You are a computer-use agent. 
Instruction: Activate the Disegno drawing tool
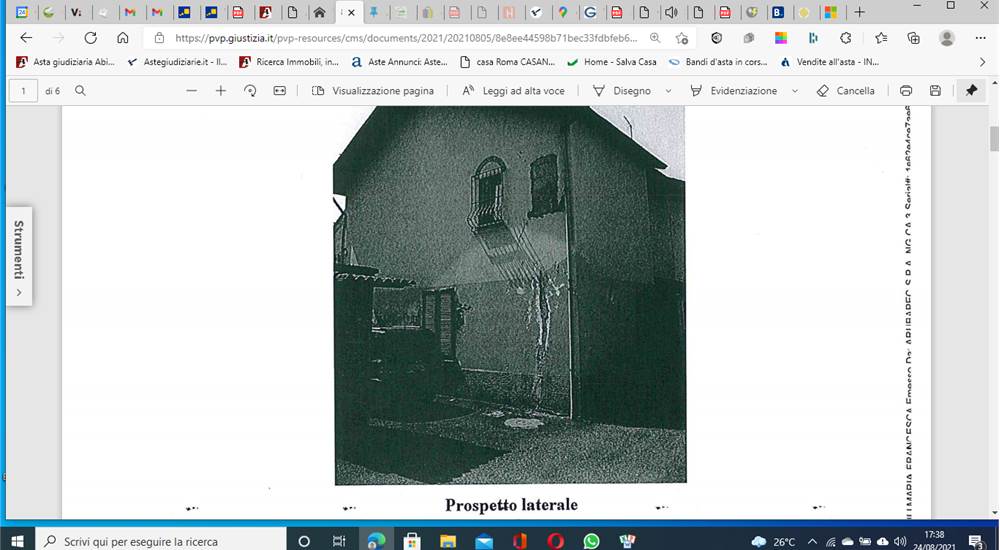tap(621, 91)
